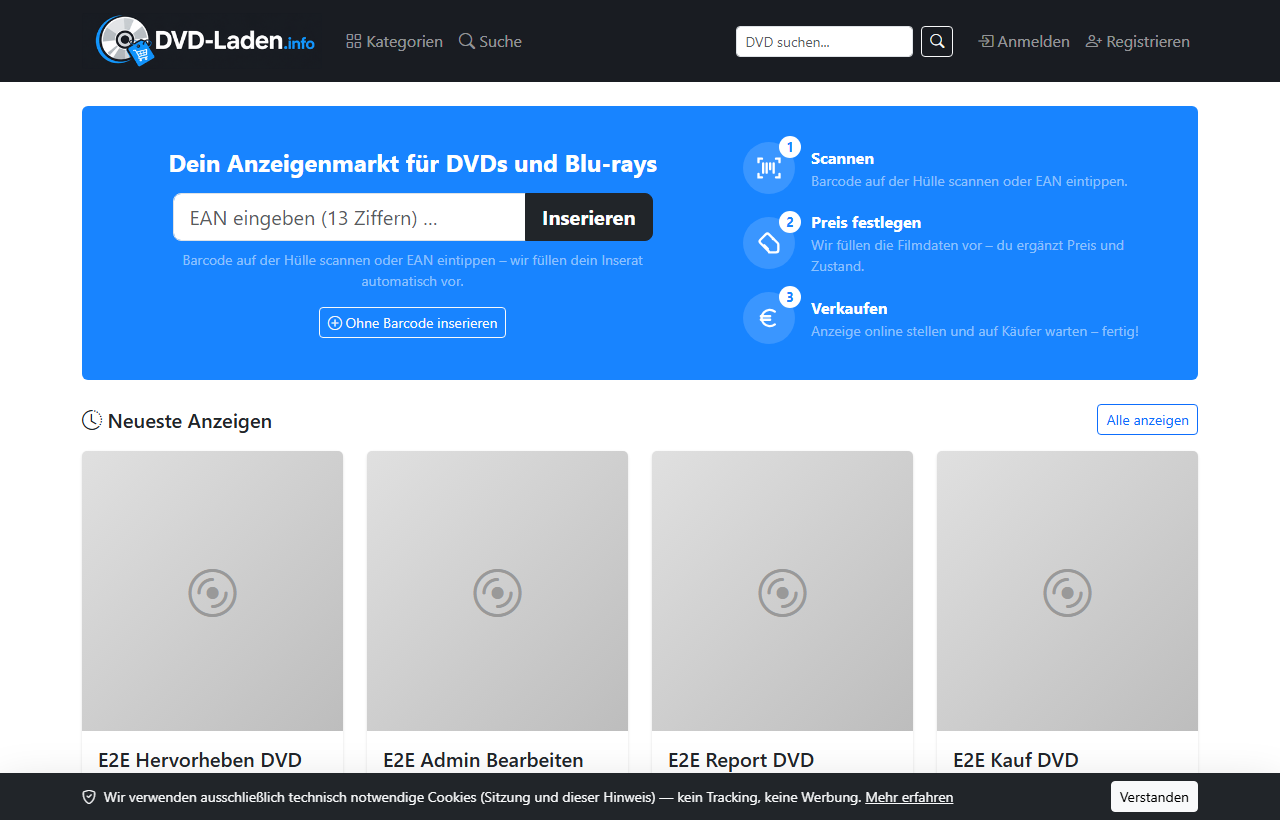Click 'Ohne Barcode inserieren' button
Image resolution: width=1280 pixels, height=820 pixels.
pos(412,323)
